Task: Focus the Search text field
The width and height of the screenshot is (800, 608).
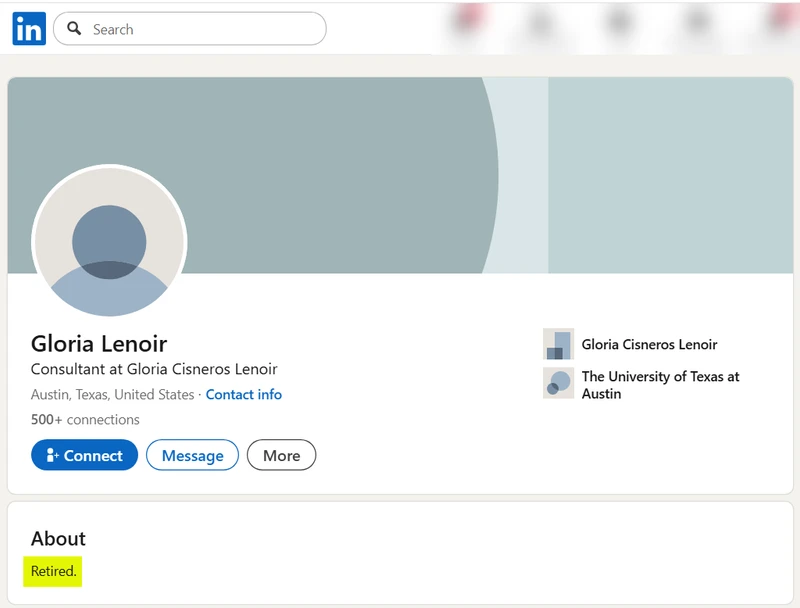Action: click(x=200, y=29)
